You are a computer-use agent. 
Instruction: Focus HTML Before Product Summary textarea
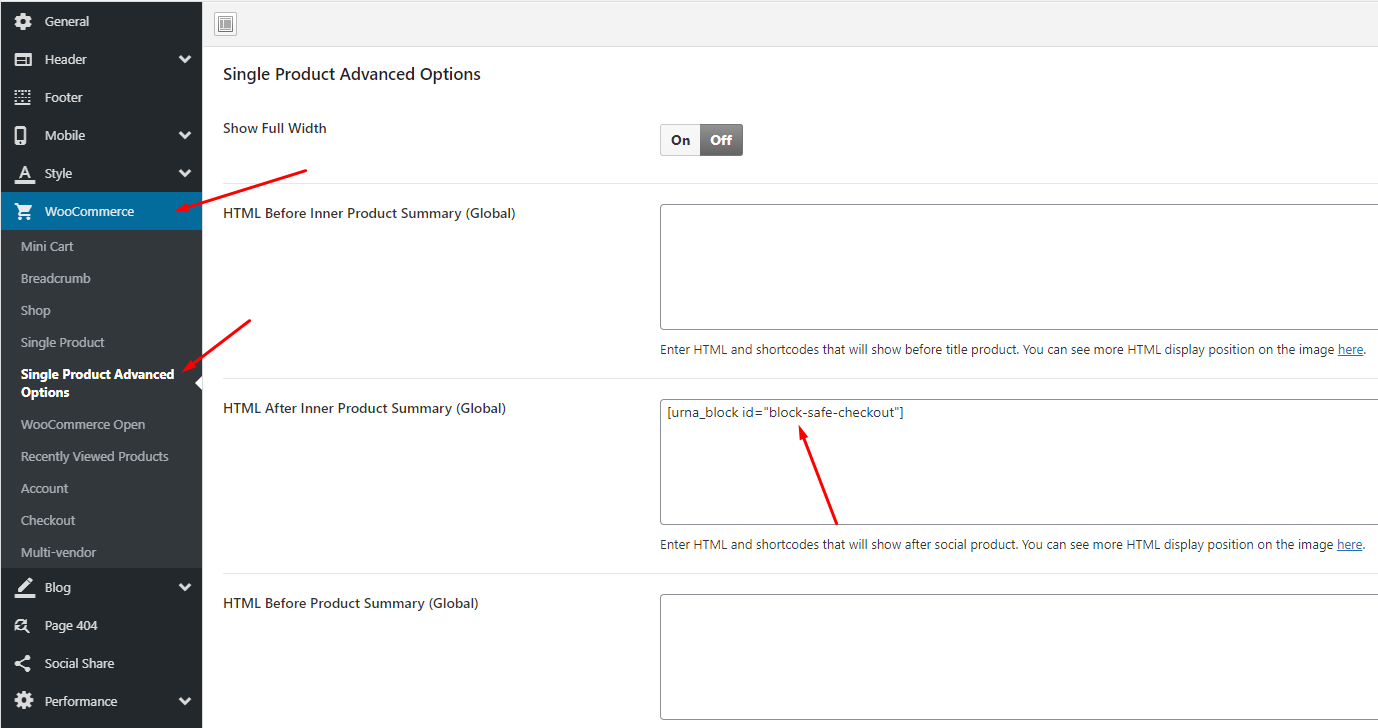click(x=1019, y=657)
